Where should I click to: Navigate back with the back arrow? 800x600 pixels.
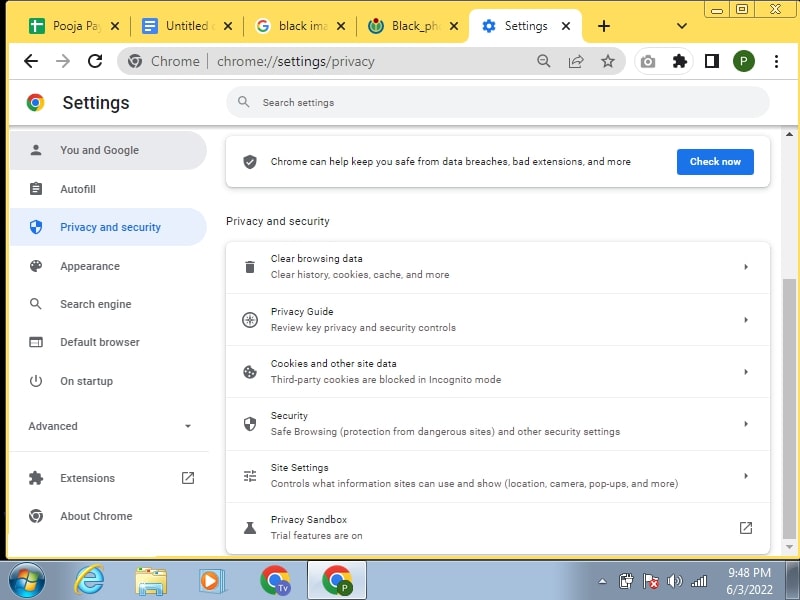[32, 61]
